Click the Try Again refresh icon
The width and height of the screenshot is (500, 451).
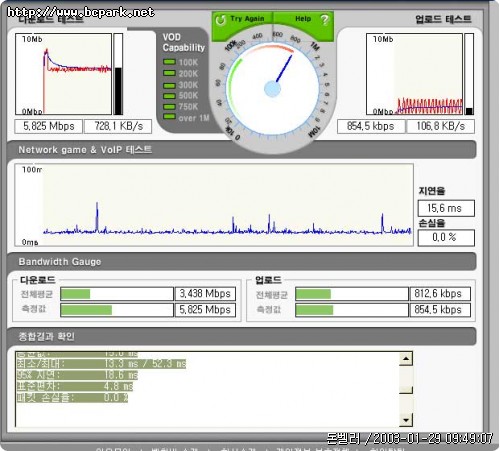(x=220, y=20)
